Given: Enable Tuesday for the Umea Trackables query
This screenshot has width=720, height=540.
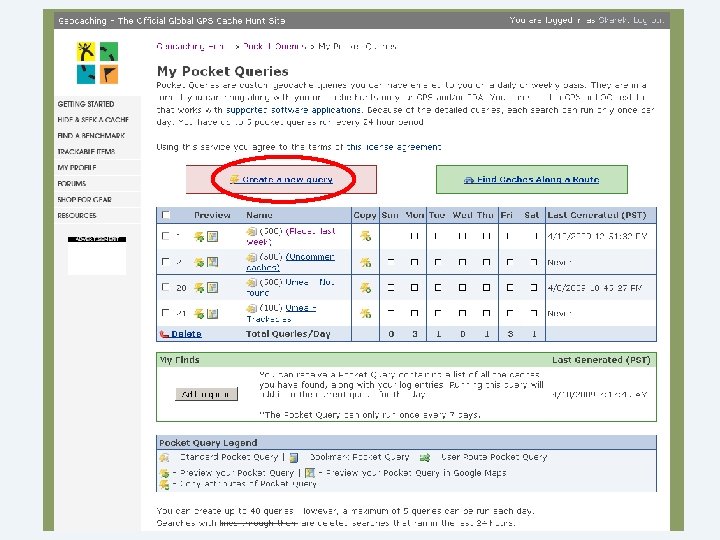Looking at the screenshot, I should click(438, 314).
